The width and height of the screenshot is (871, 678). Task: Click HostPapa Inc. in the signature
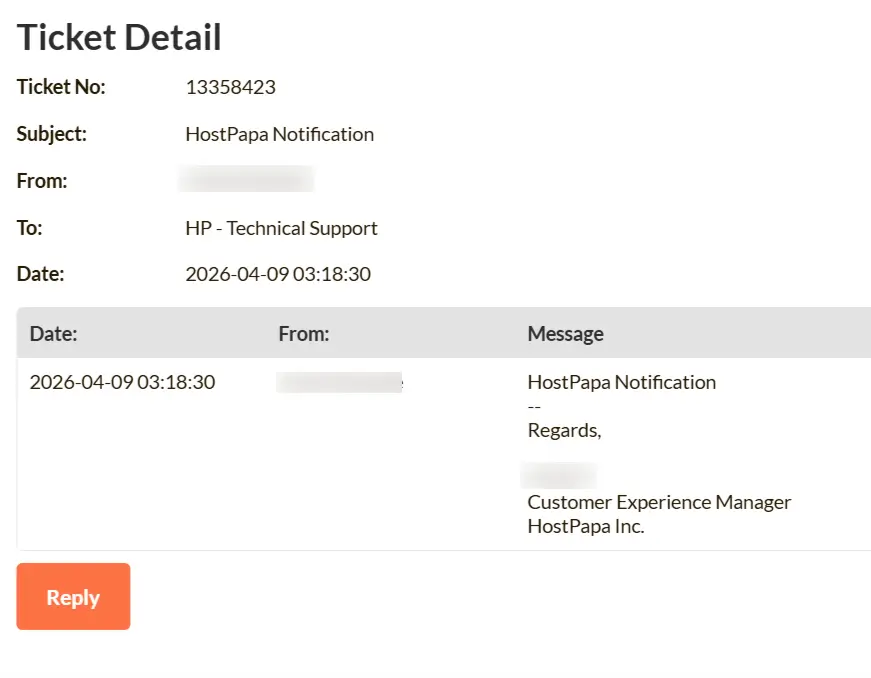pos(585,526)
